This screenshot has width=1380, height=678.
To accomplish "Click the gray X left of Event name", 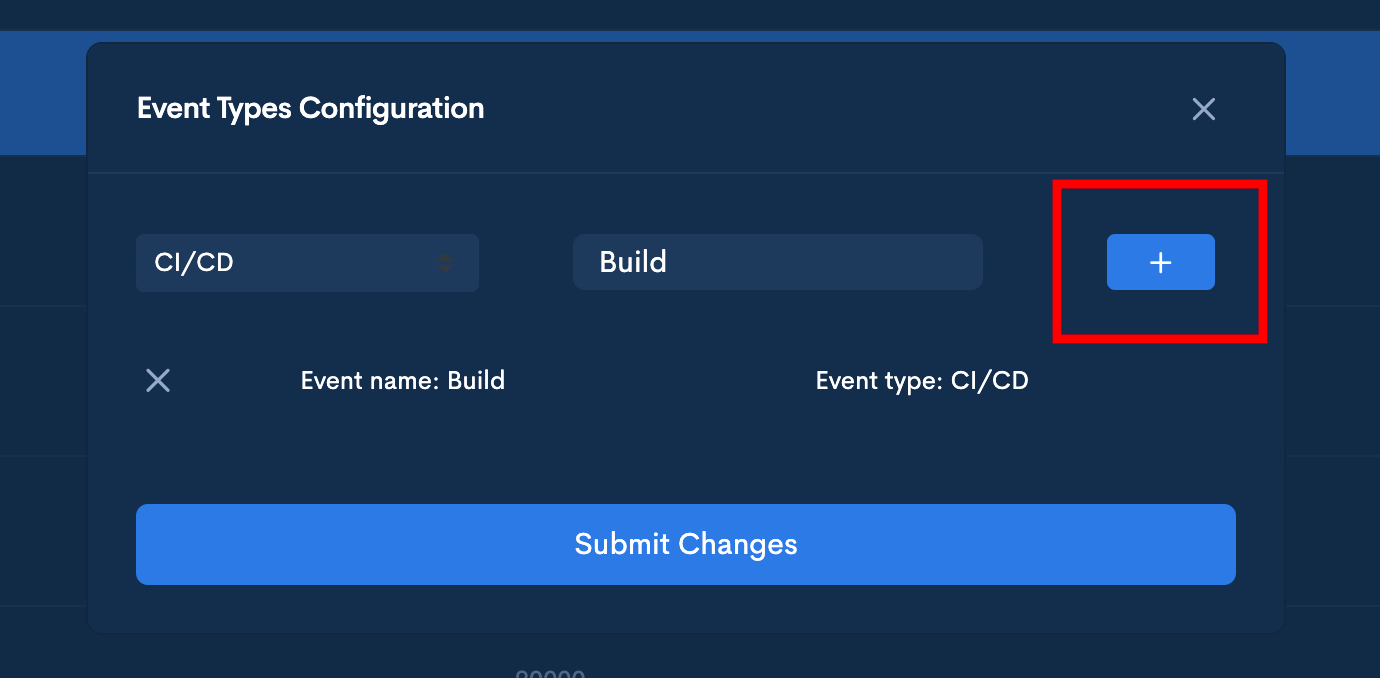I will tap(158, 380).
